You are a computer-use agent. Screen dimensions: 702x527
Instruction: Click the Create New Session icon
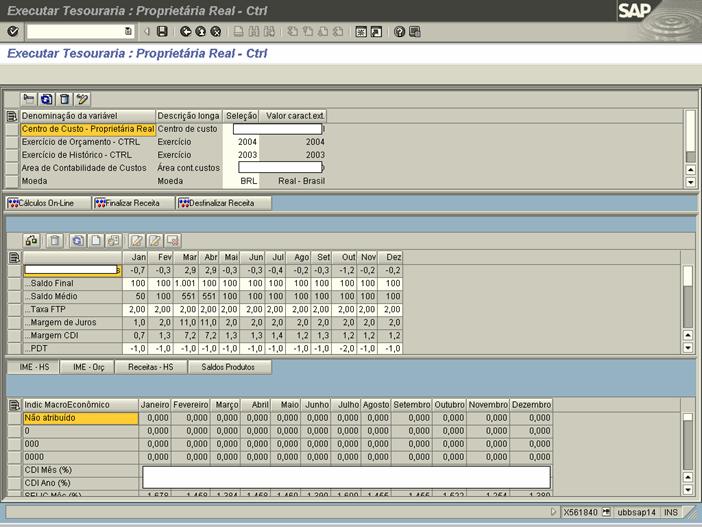pyautogui.click(x=361, y=31)
